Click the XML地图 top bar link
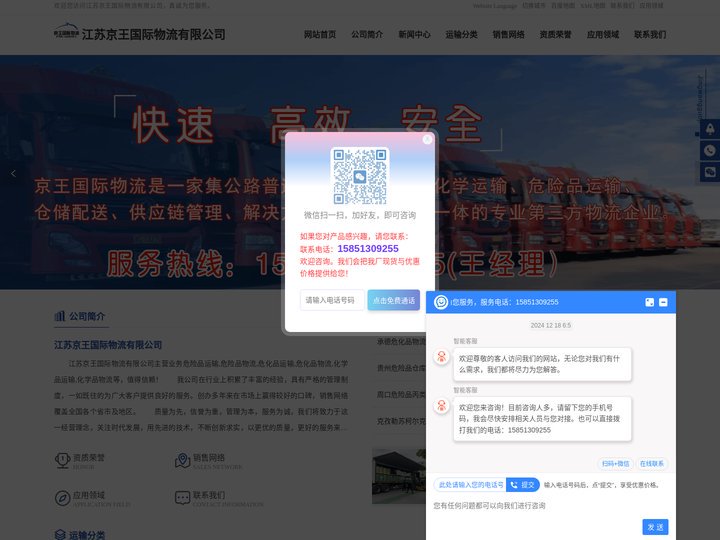 592,6
